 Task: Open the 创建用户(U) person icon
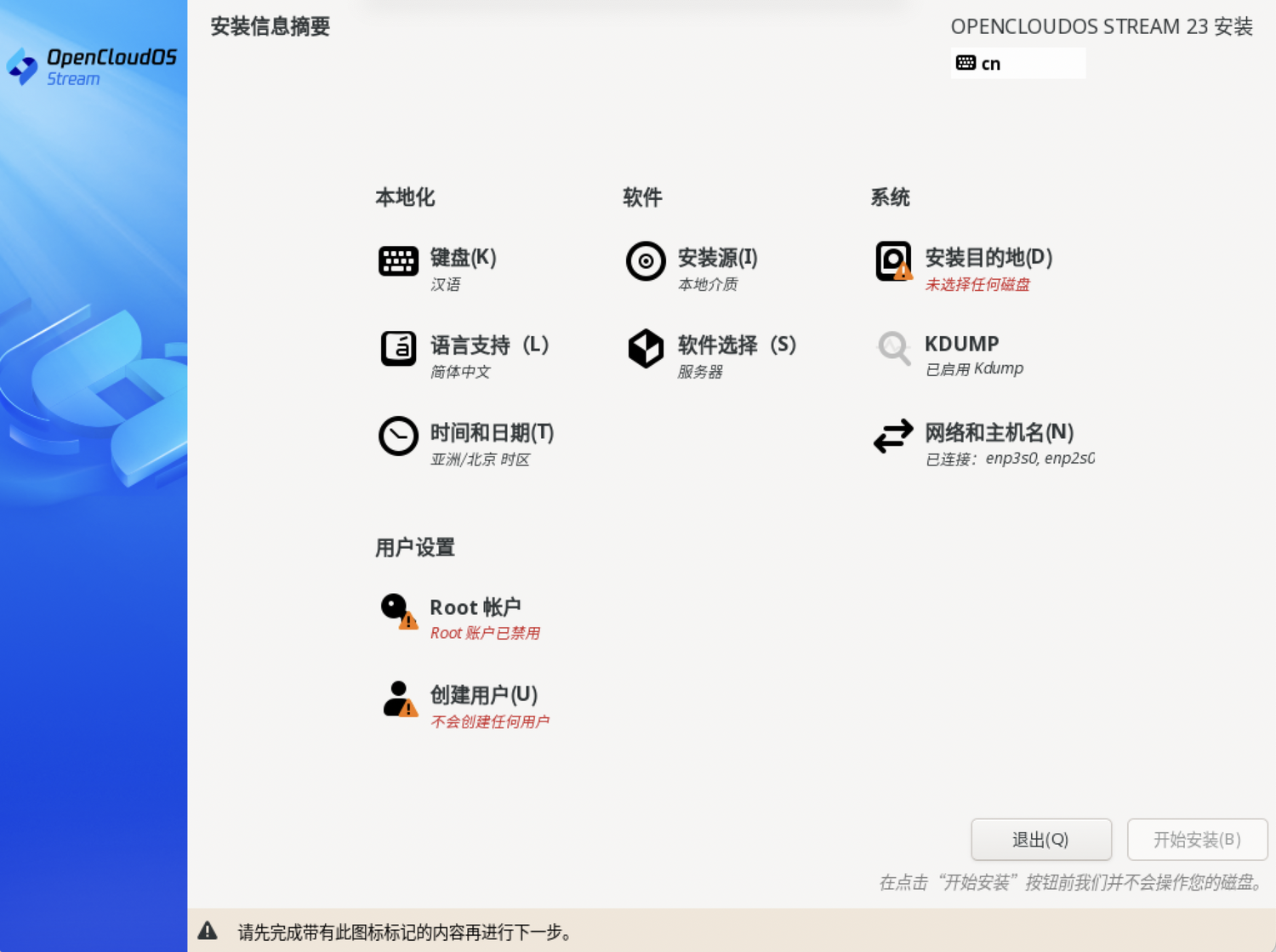tap(399, 698)
